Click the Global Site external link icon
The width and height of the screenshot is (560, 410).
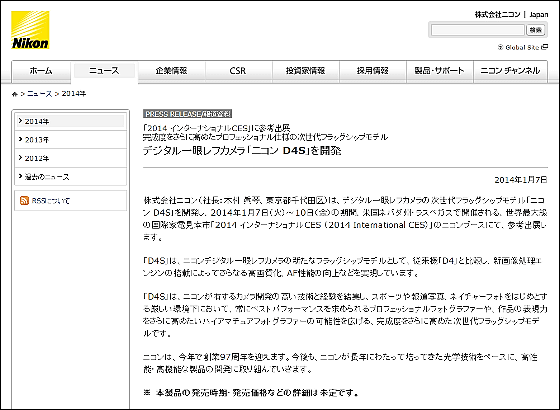[545, 47]
